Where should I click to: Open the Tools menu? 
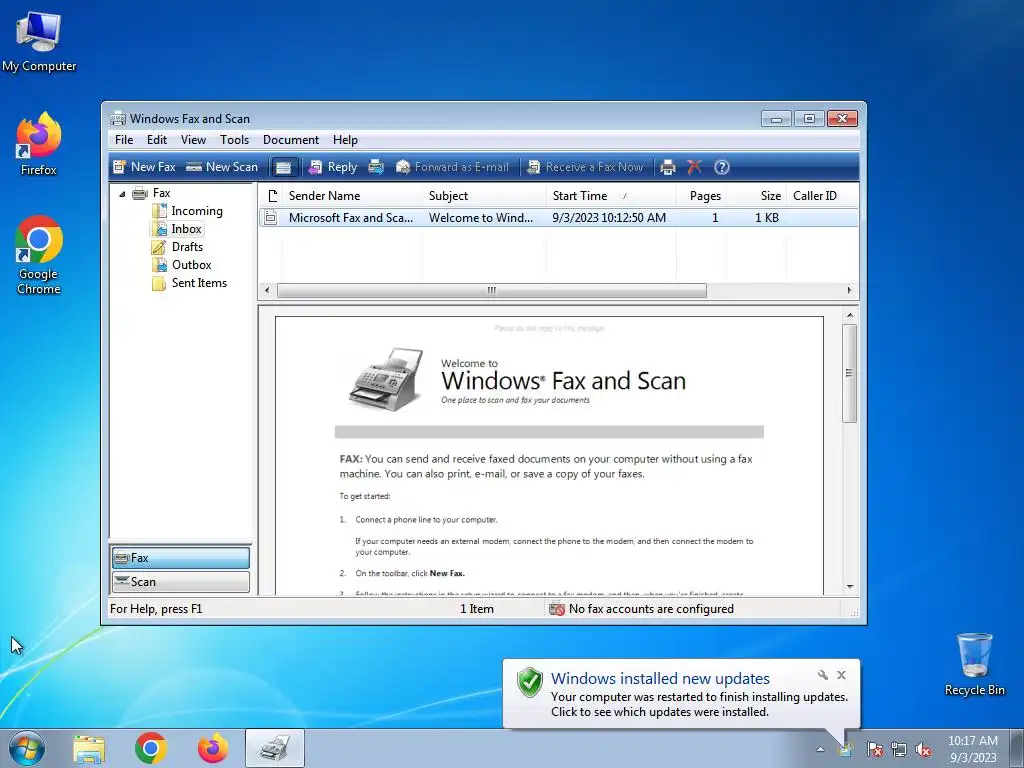click(234, 140)
